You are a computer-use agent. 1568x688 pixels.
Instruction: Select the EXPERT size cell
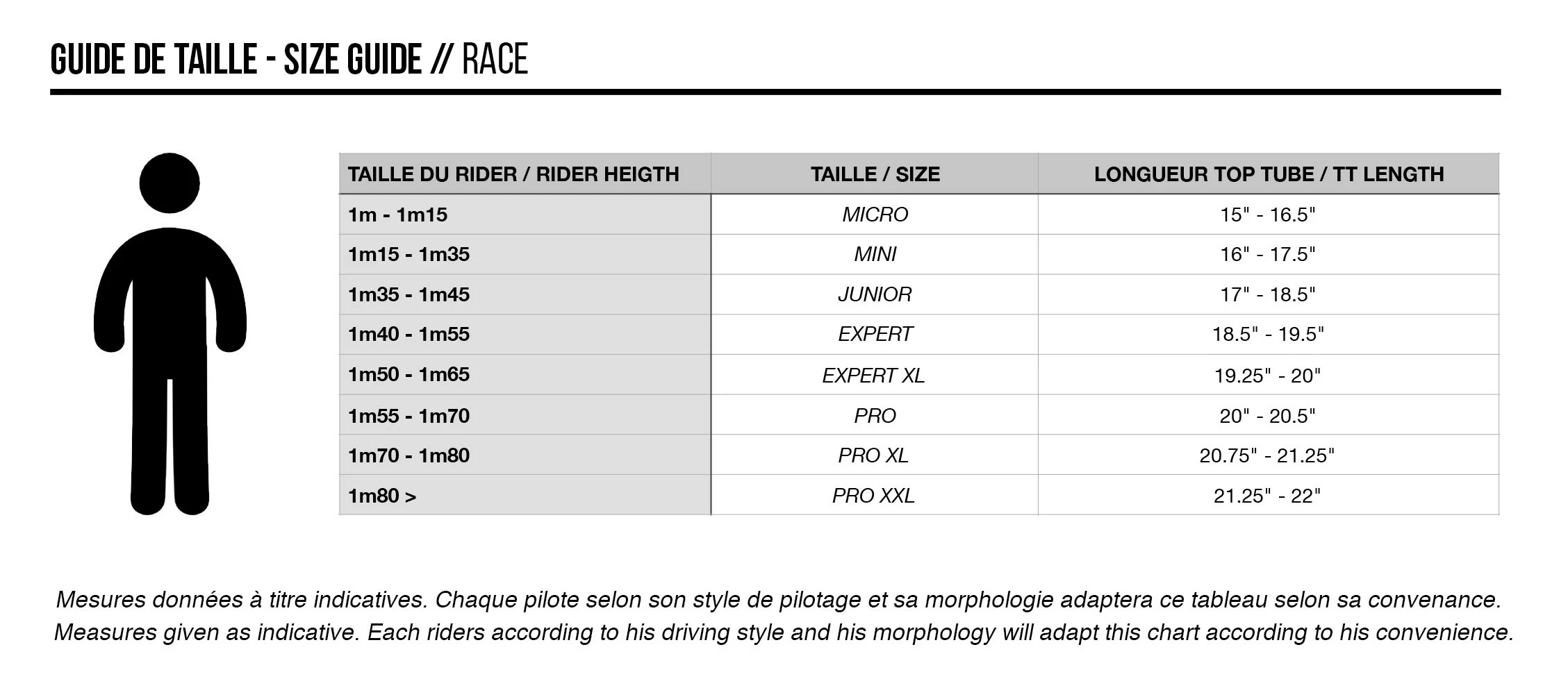point(875,334)
